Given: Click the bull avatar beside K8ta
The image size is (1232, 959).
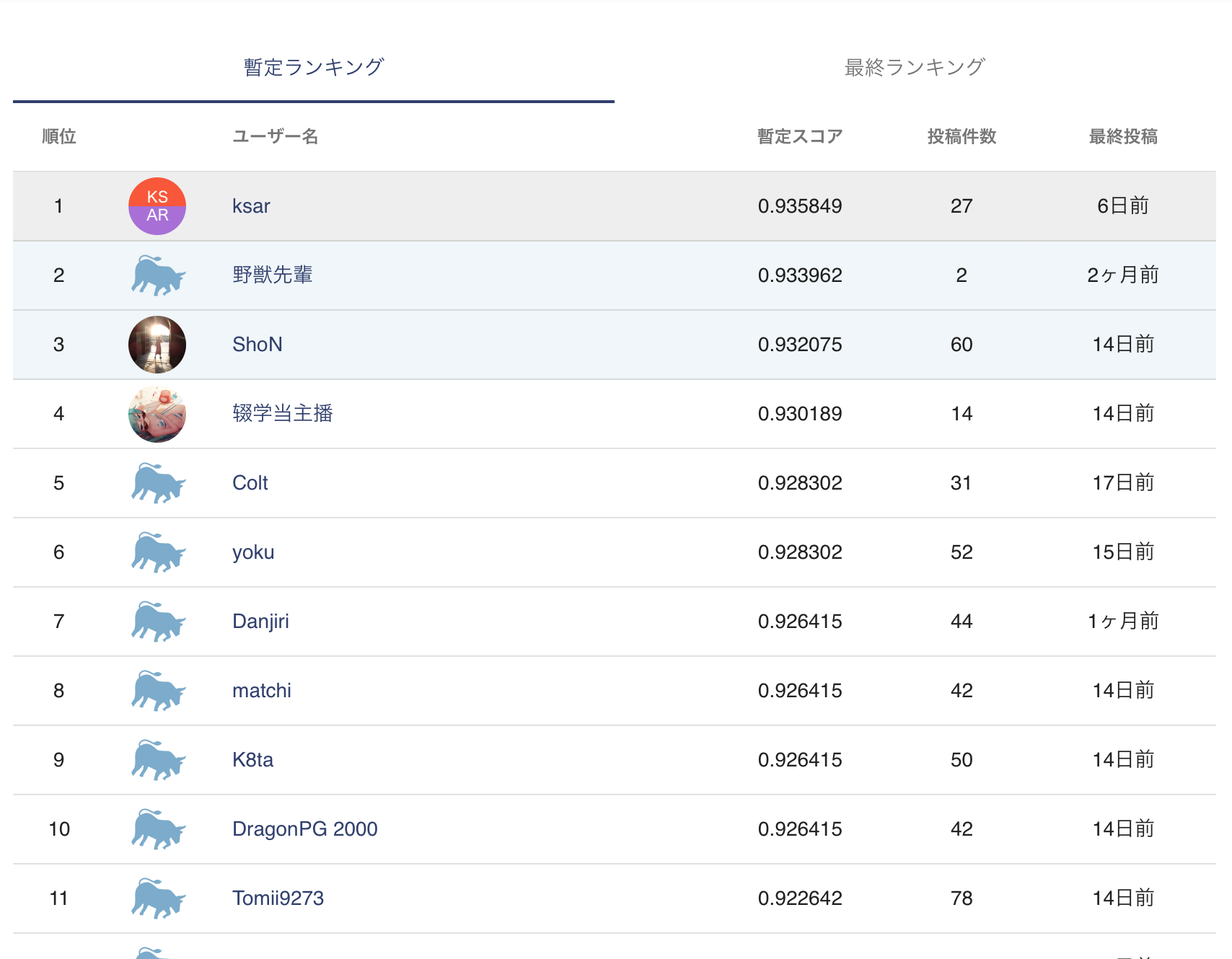Looking at the screenshot, I should tap(158, 760).
